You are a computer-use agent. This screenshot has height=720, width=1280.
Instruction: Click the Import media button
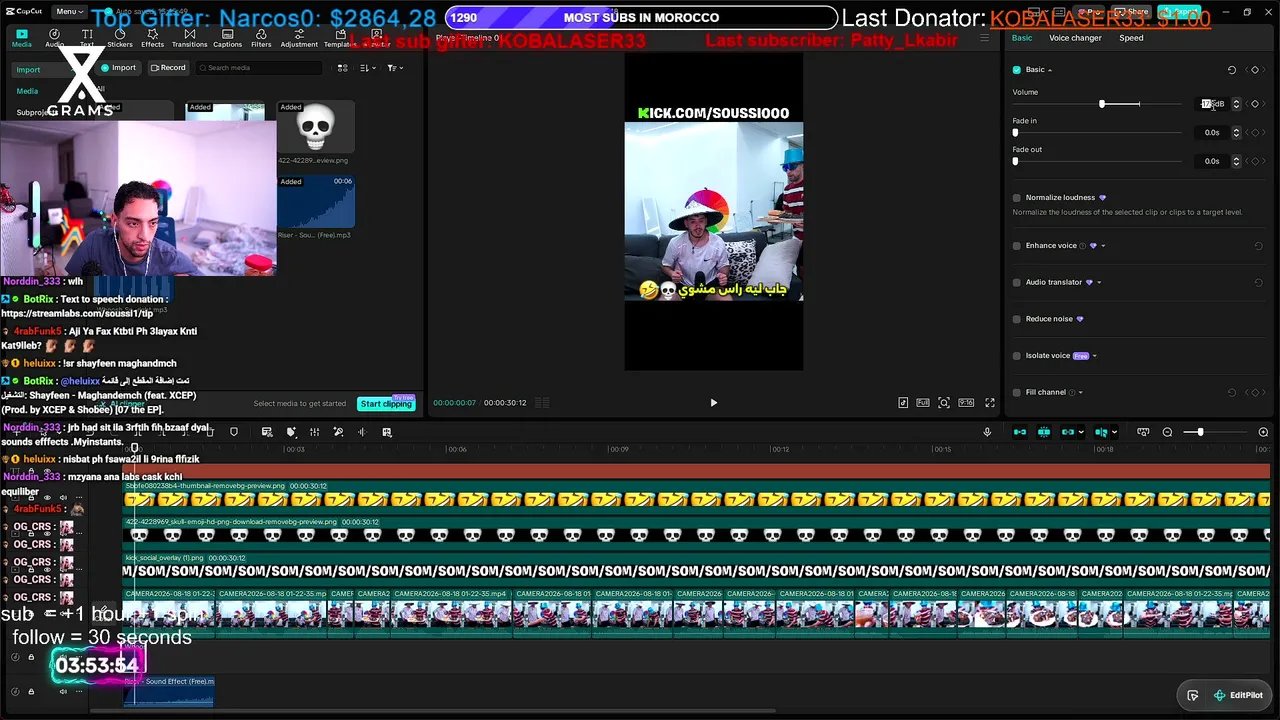pyautogui.click(x=118, y=68)
